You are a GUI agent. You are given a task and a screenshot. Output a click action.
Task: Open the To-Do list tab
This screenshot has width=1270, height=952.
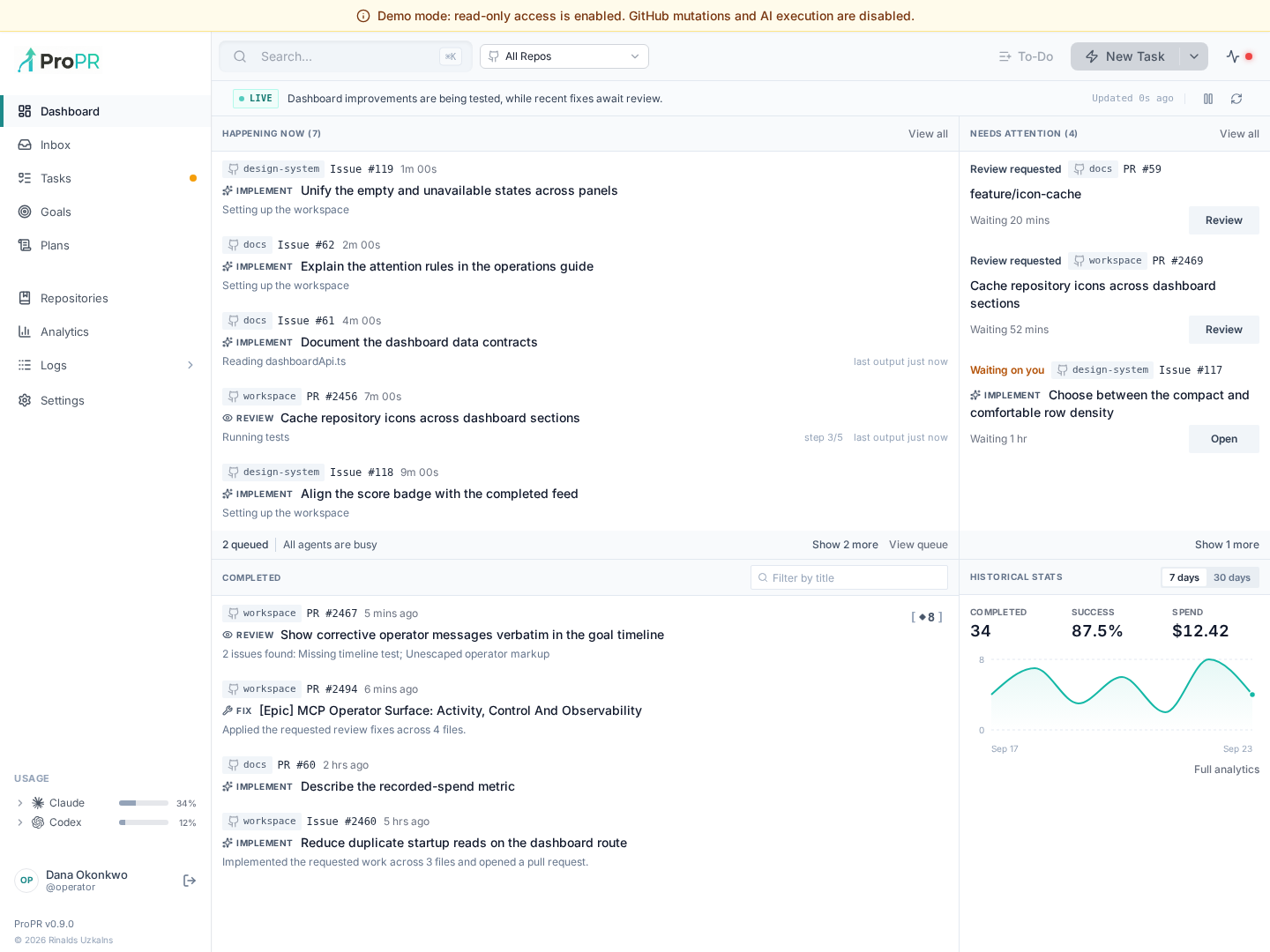click(1026, 56)
